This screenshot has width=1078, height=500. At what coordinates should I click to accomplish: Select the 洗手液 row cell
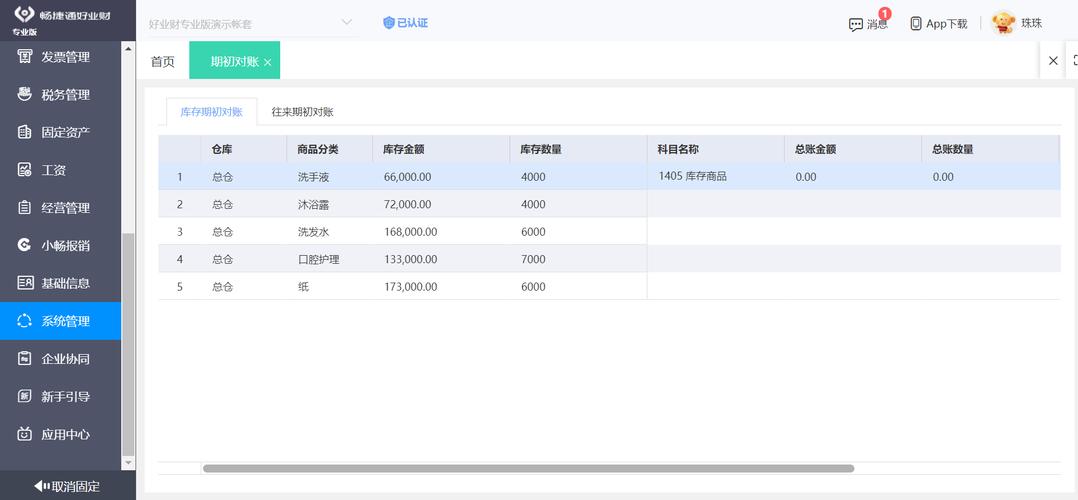pos(329,177)
